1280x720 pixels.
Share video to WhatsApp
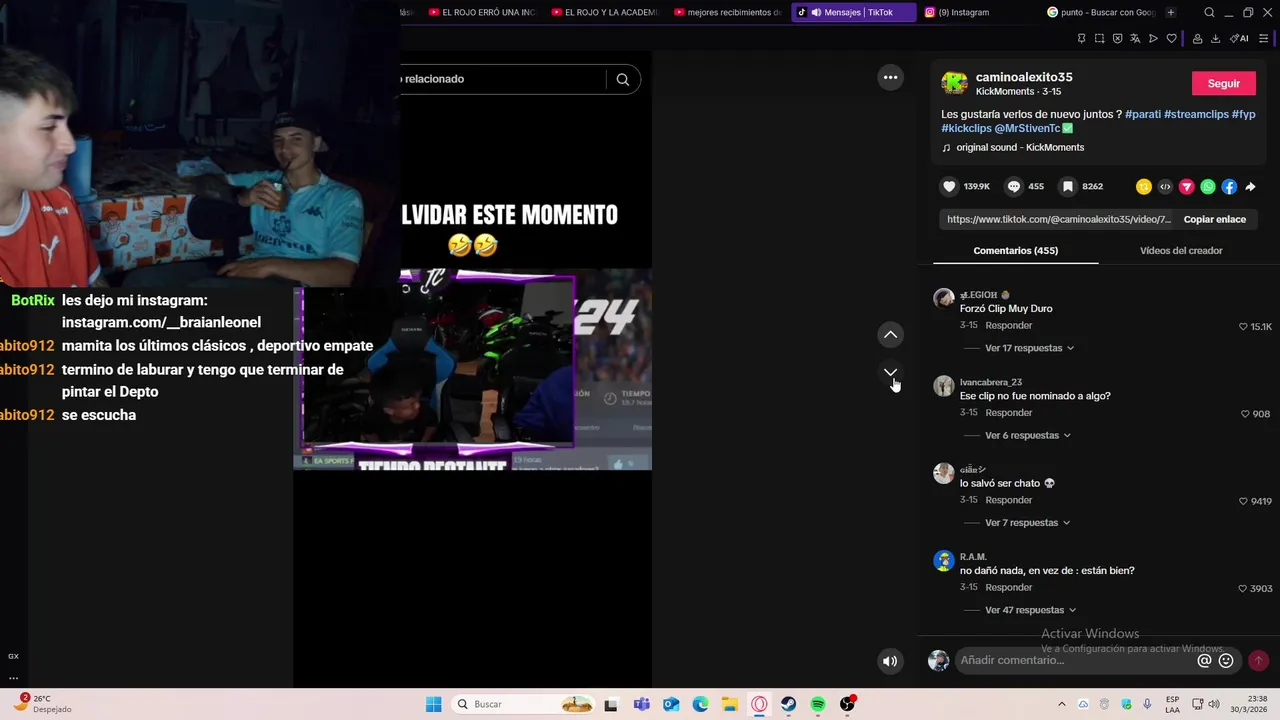(x=1208, y=187)
